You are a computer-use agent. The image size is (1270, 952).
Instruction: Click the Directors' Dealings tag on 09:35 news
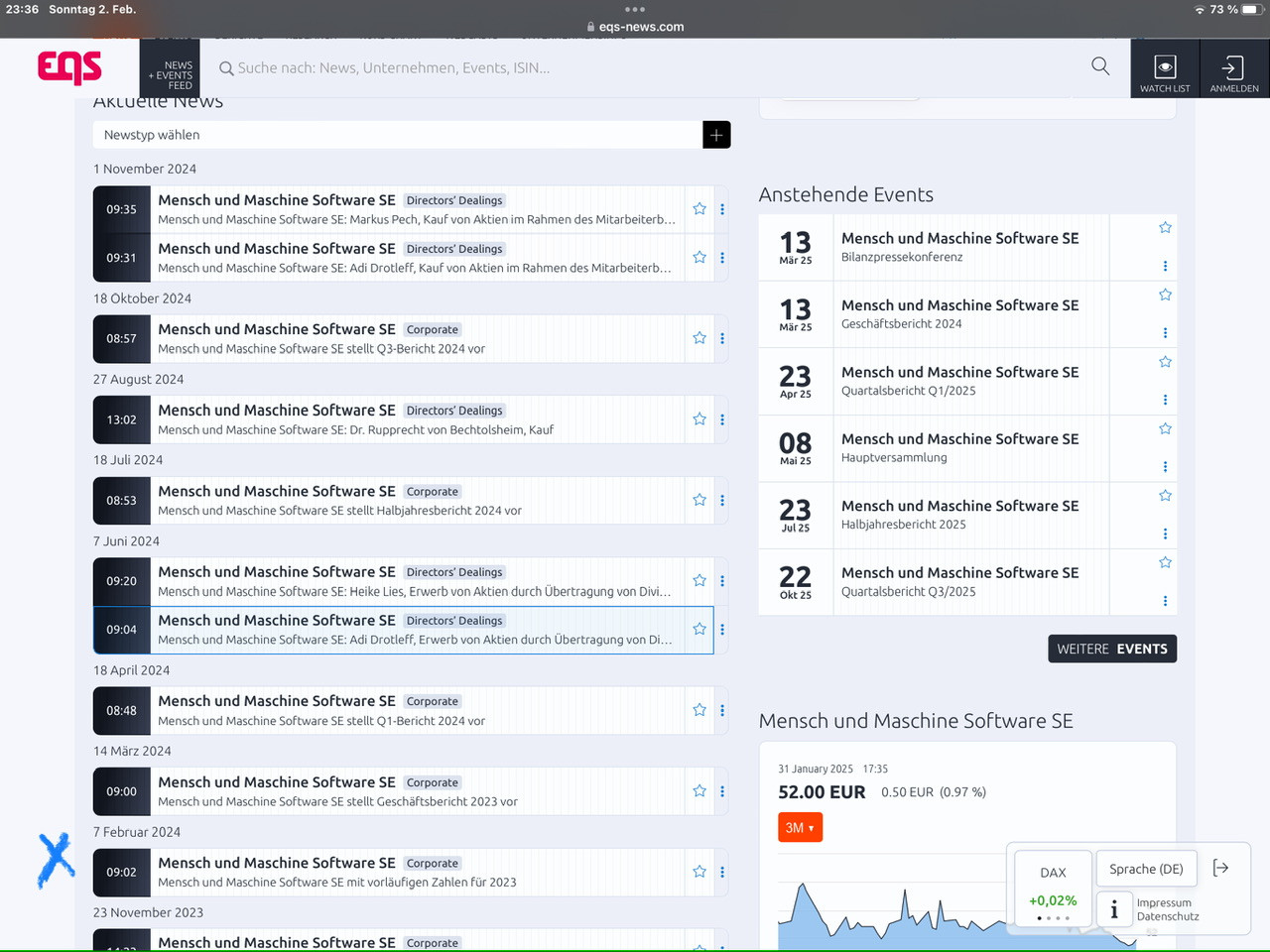(454, 200)
